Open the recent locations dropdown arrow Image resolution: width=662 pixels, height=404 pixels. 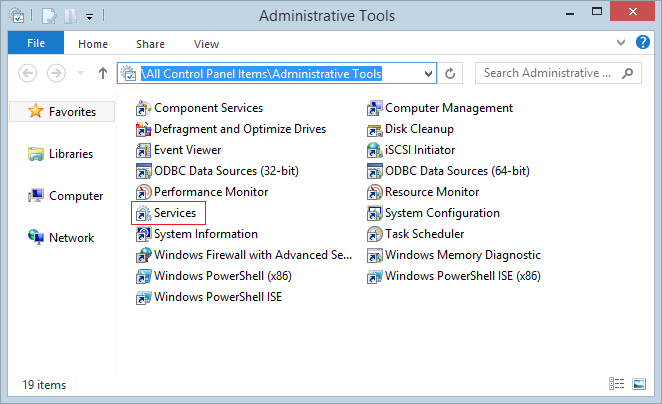click(80, 73)
